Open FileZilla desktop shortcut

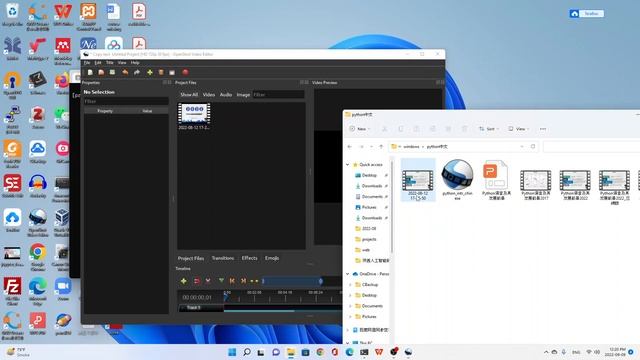(x=12, y=291)
